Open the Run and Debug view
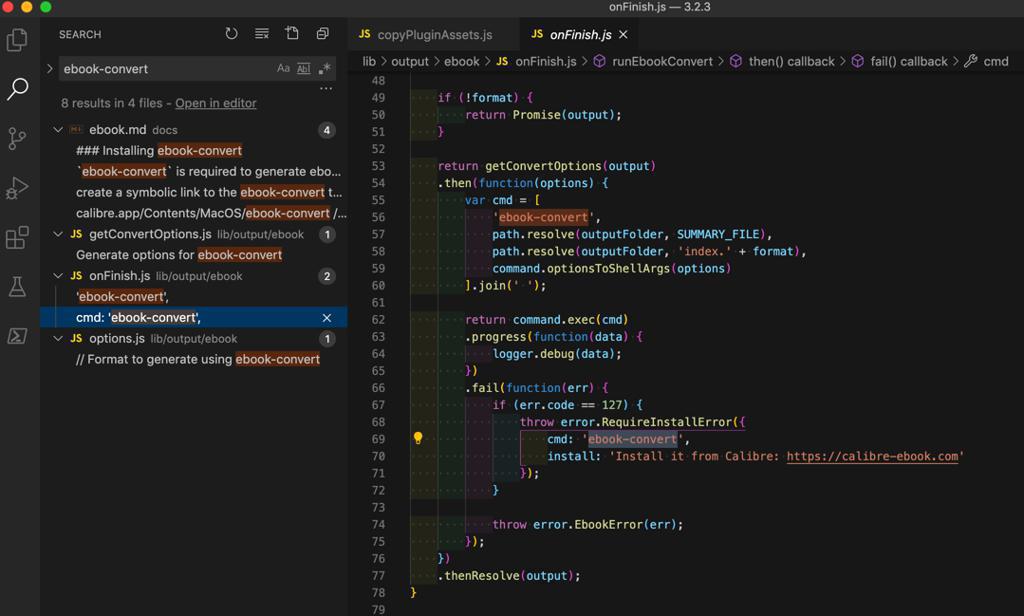The height and width of the screenshot is (616, 1024). coord(17,188)
